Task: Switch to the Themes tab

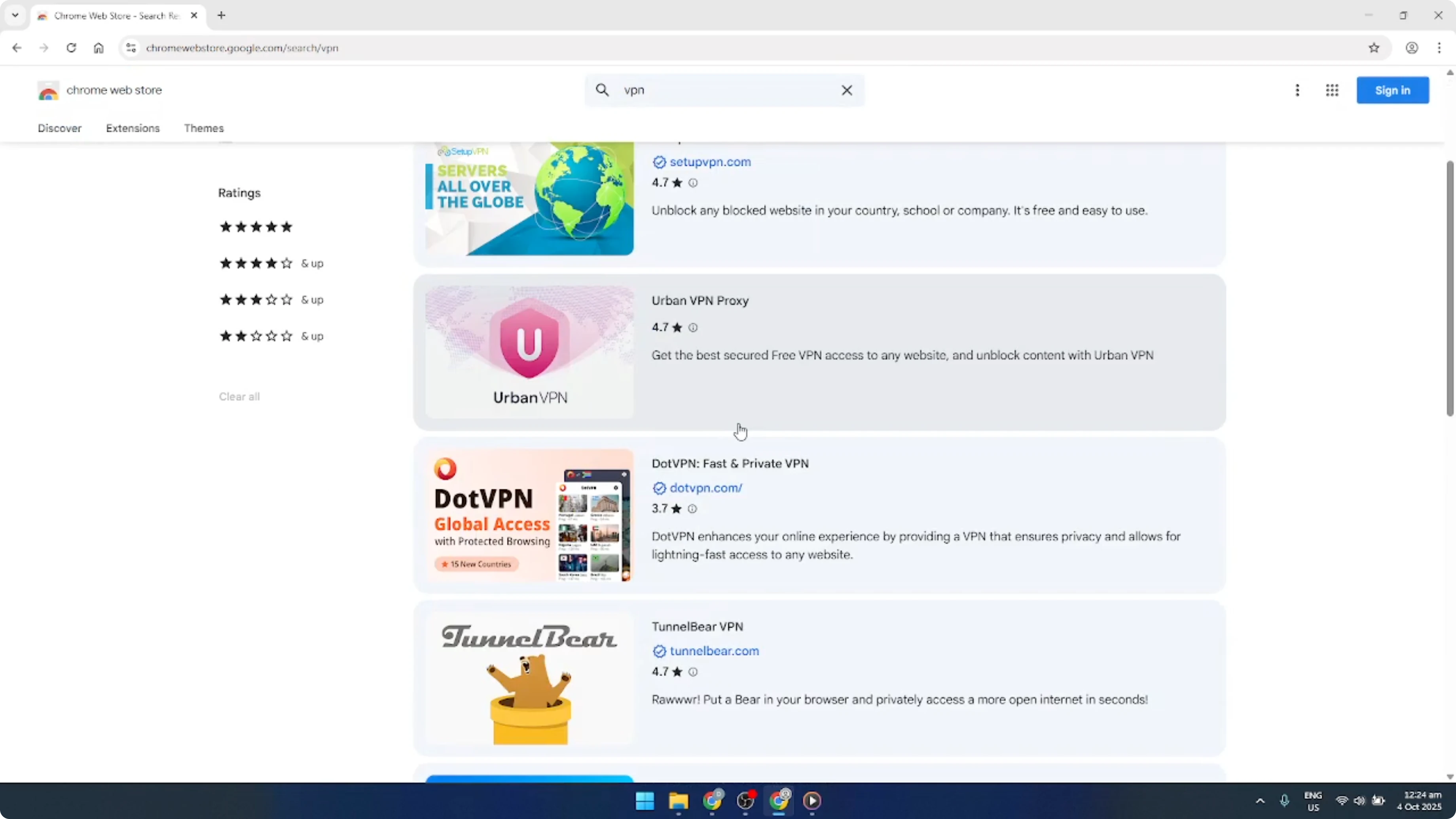Action: (x=204, y=128)
